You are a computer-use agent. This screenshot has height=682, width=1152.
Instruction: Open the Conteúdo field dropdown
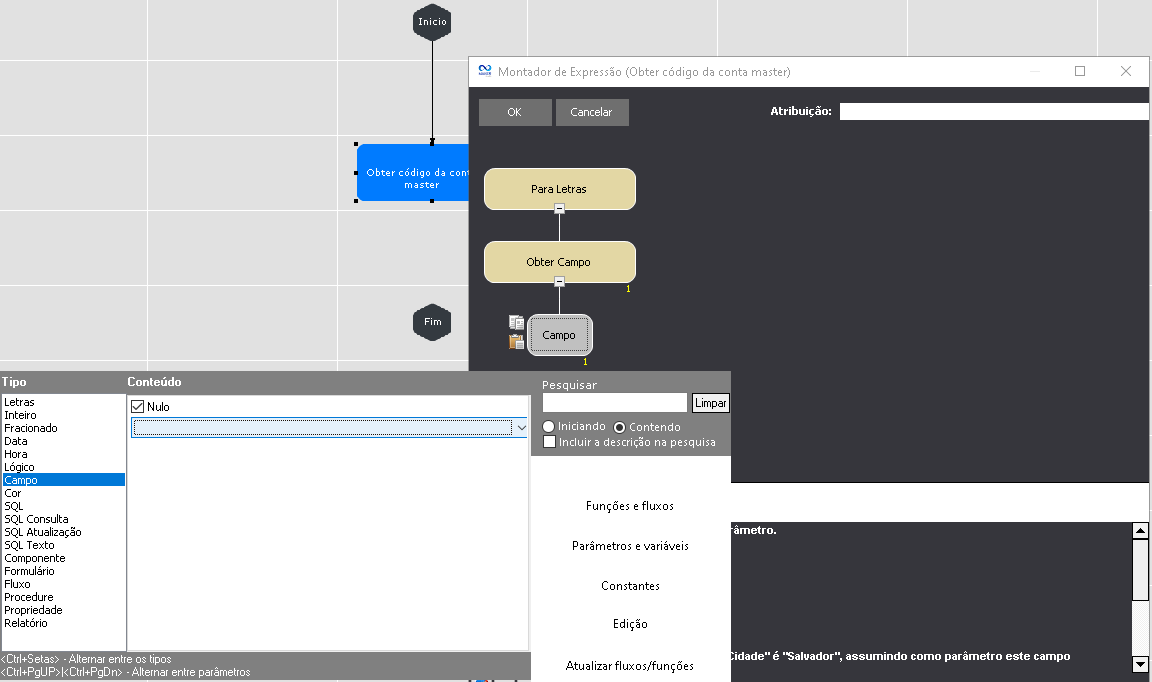(520, 428)
